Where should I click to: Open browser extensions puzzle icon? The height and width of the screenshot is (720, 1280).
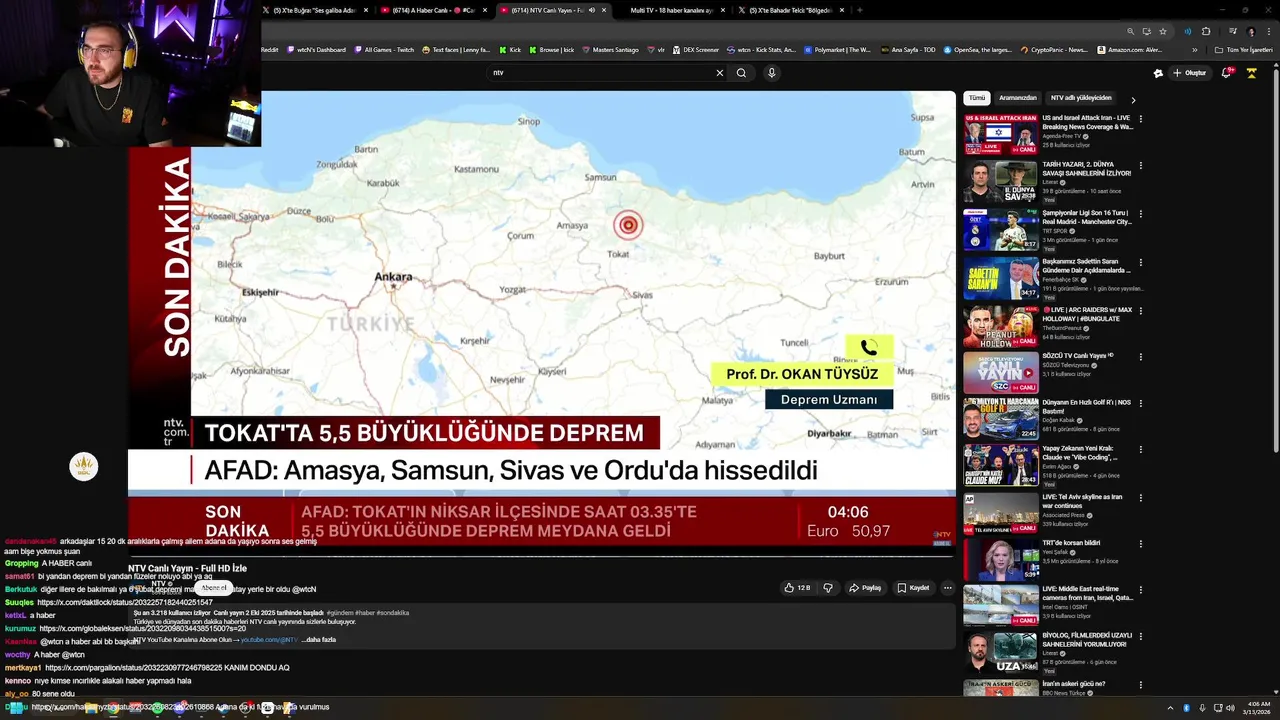[x=1206, y=31]
